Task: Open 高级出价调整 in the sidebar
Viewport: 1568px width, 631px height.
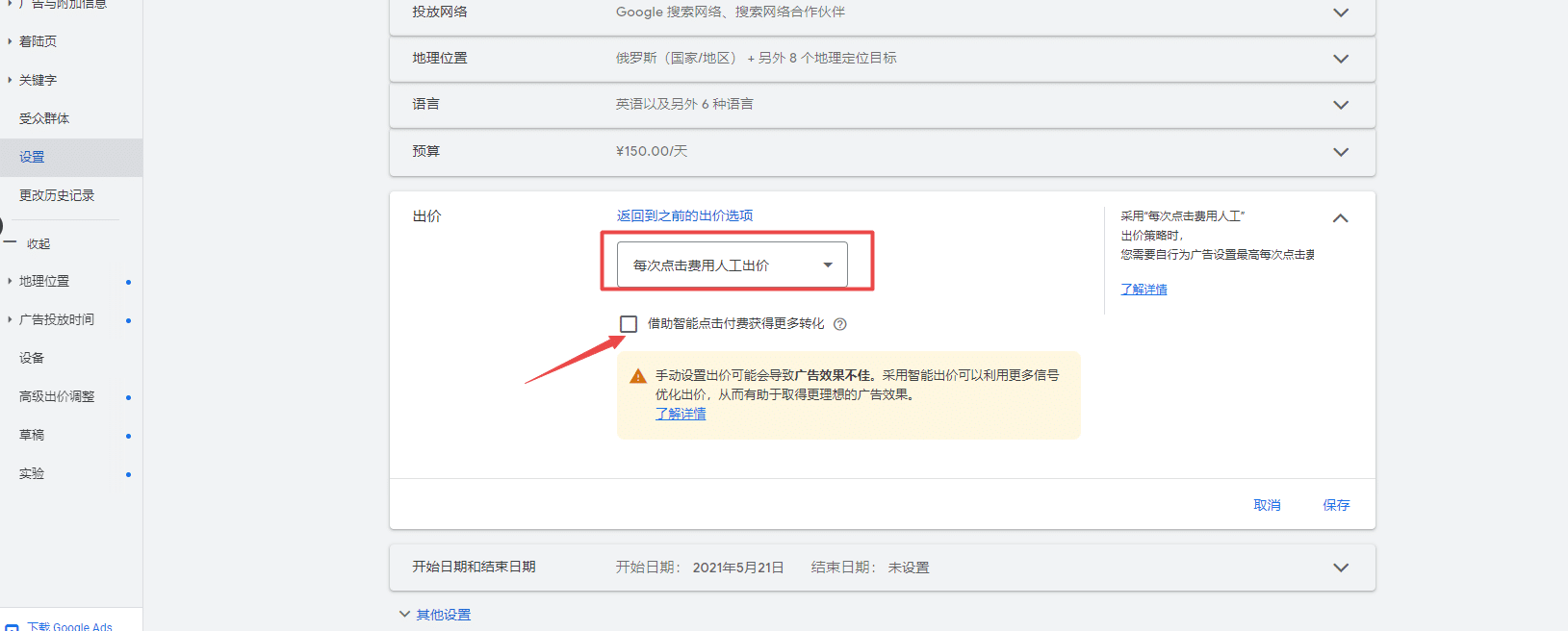Action: pyautogui.click(x=57, y=396)
